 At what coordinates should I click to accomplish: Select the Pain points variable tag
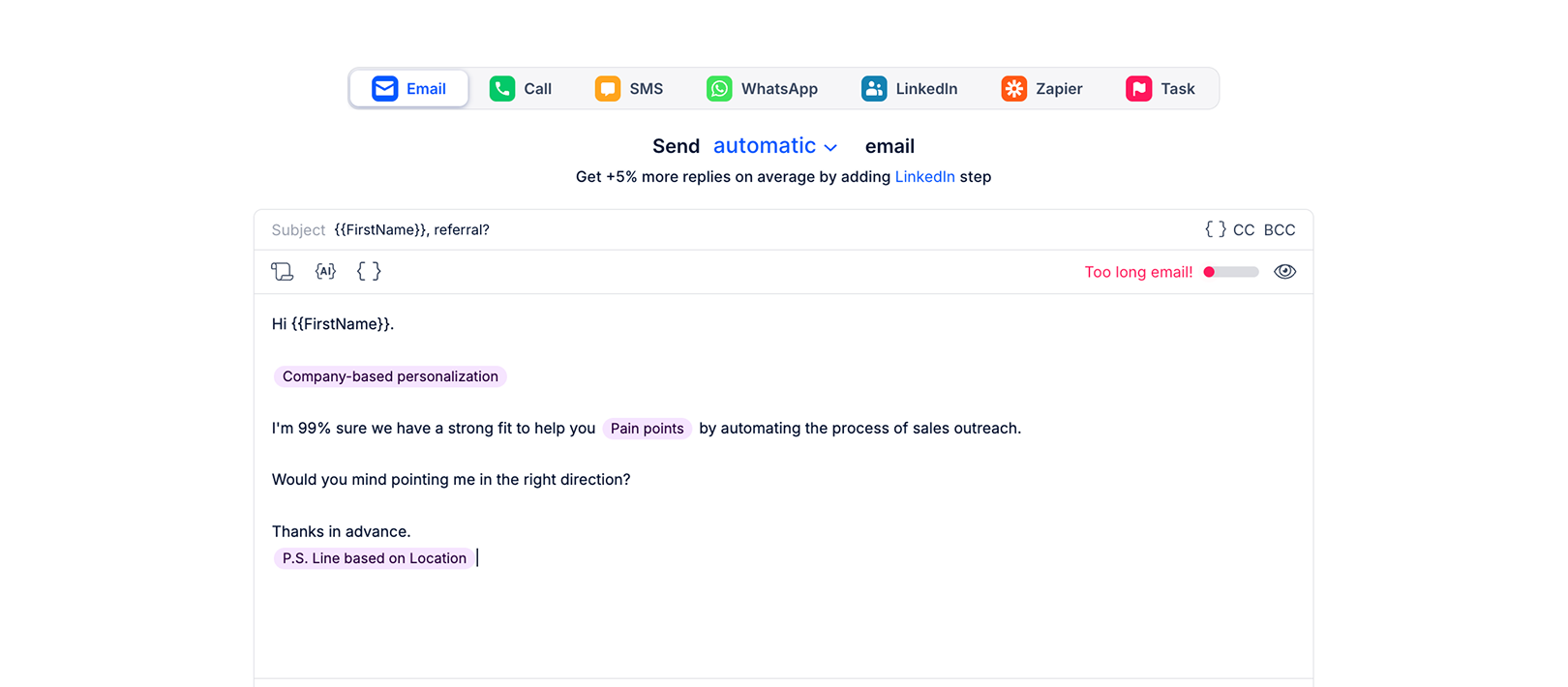pos(647,429)
